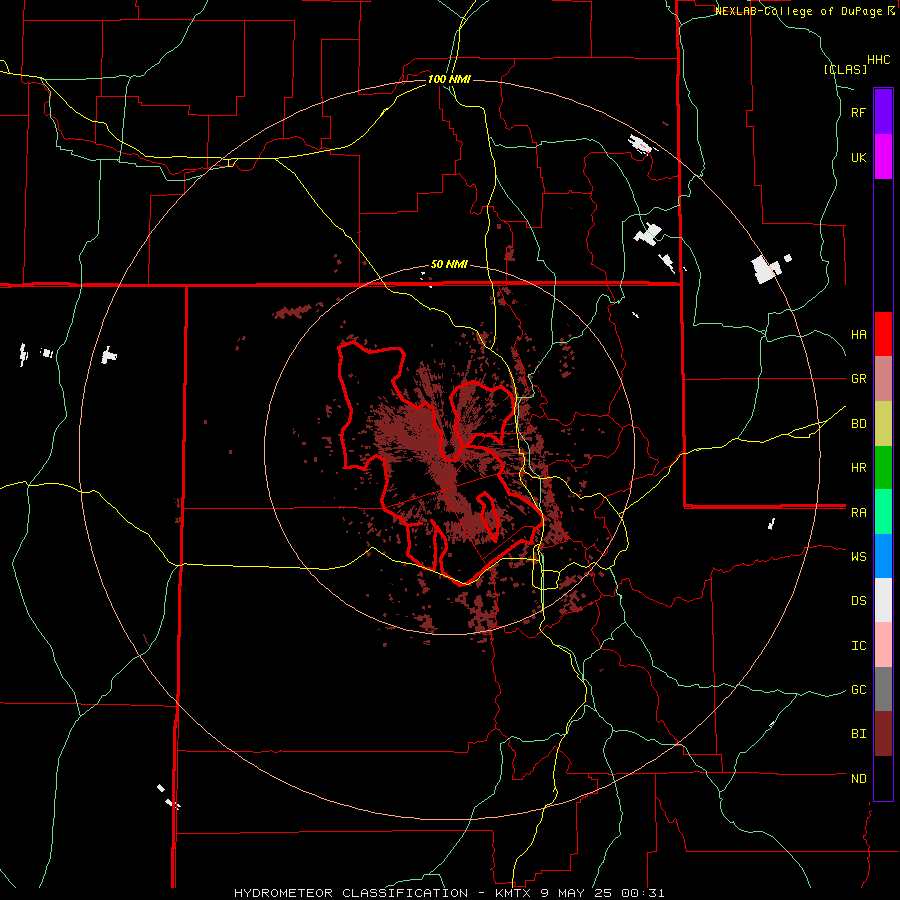Click the '100 NMI' range ring label
This screenshot has width=900, height=900.
[x=449, y=79]
